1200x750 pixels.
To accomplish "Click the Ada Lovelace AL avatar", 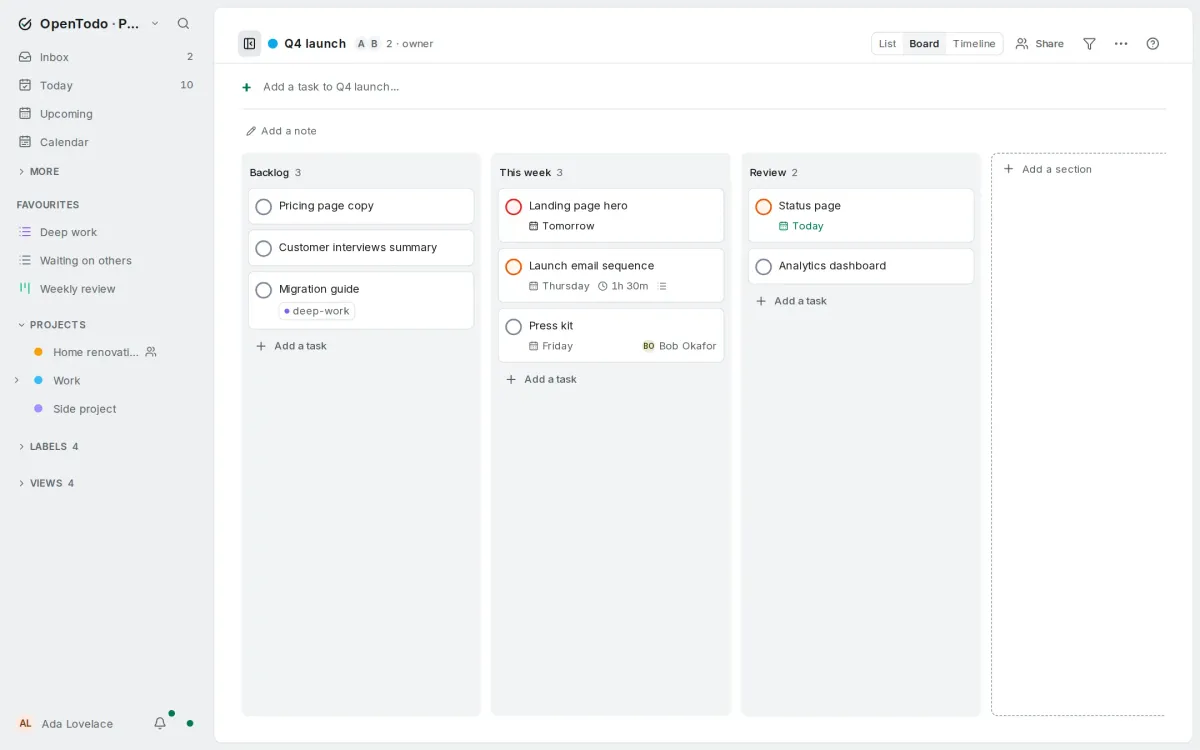I will [25, 723].
